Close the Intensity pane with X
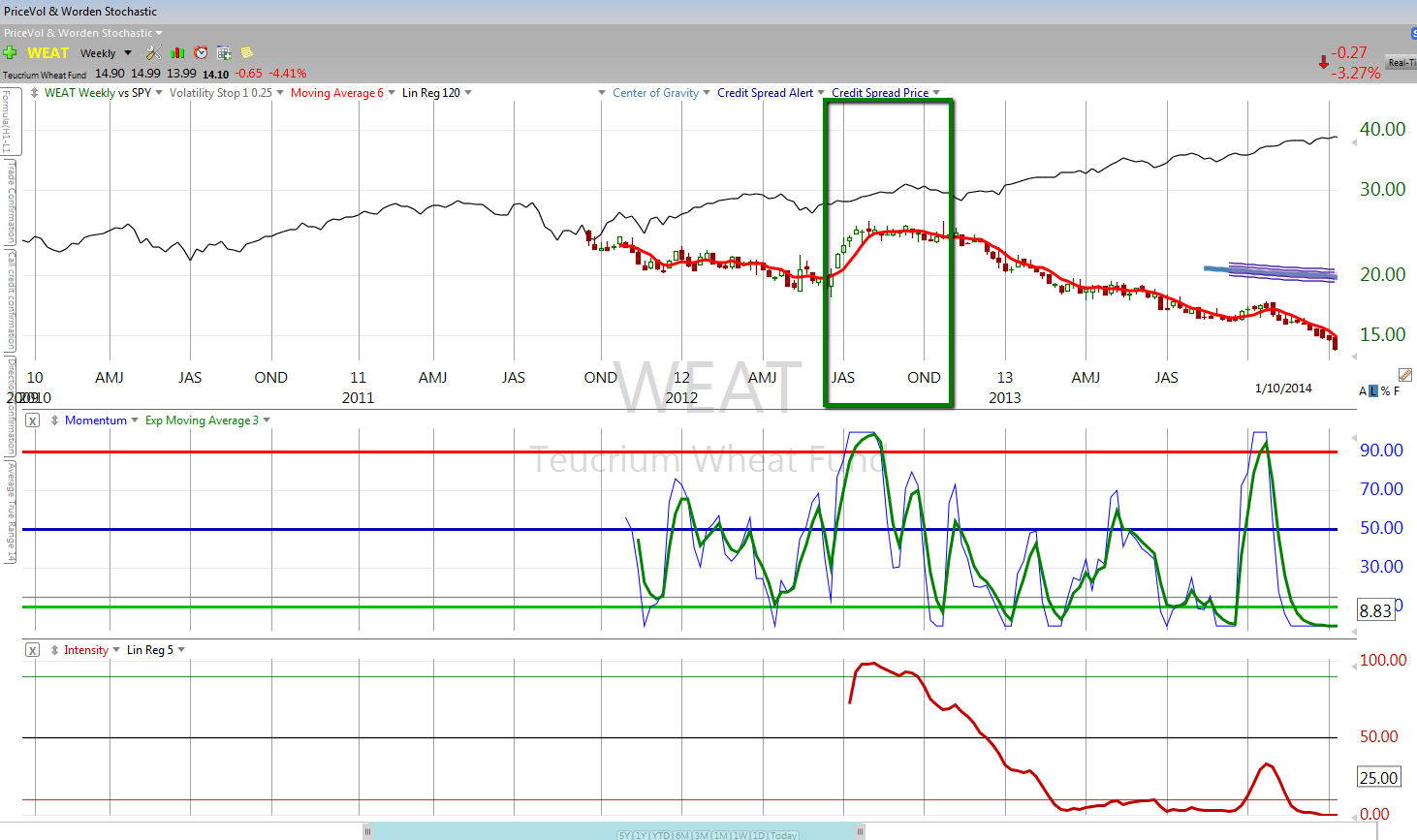Screen dimensions: 1417x840 point(32,650)
